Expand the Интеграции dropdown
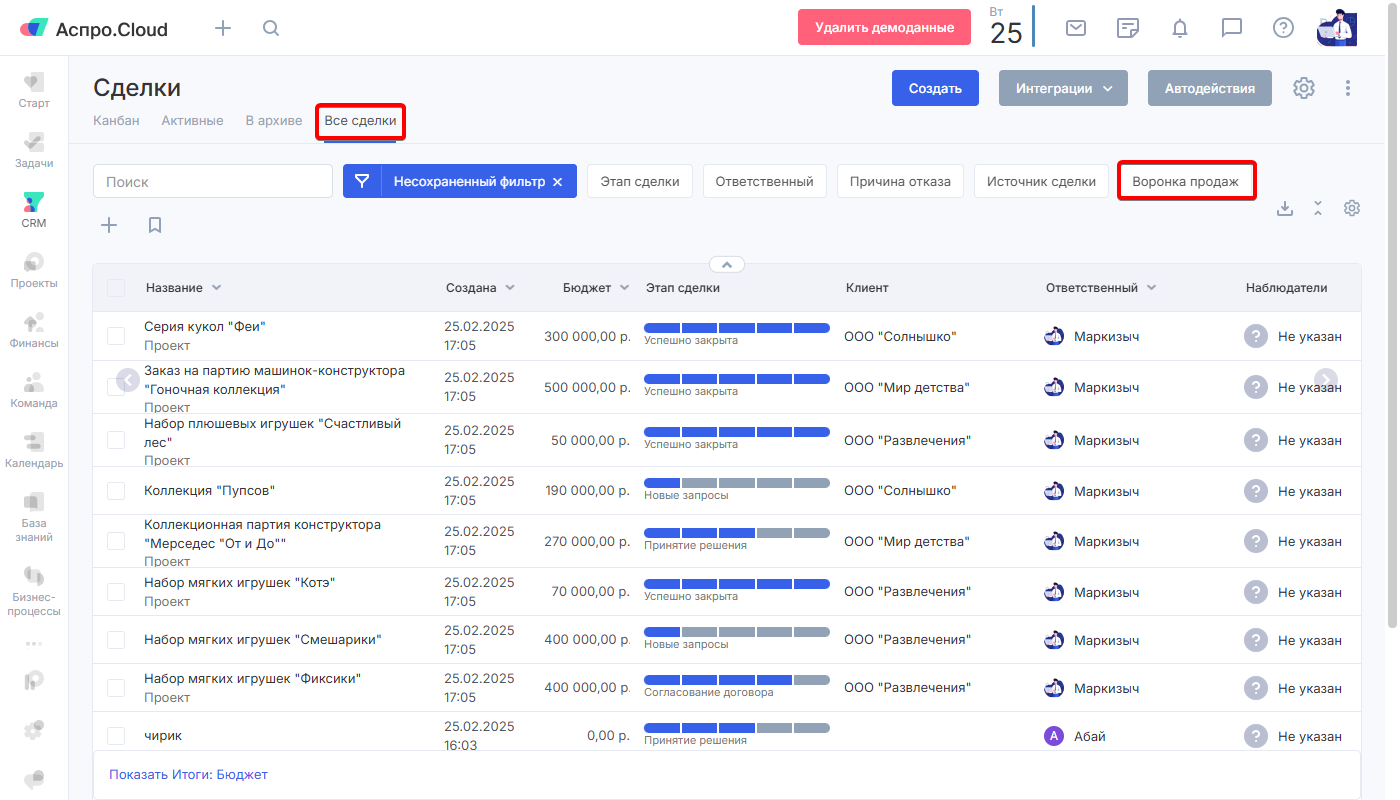This screenshot has height=800, width=1400. point(1063,88)
